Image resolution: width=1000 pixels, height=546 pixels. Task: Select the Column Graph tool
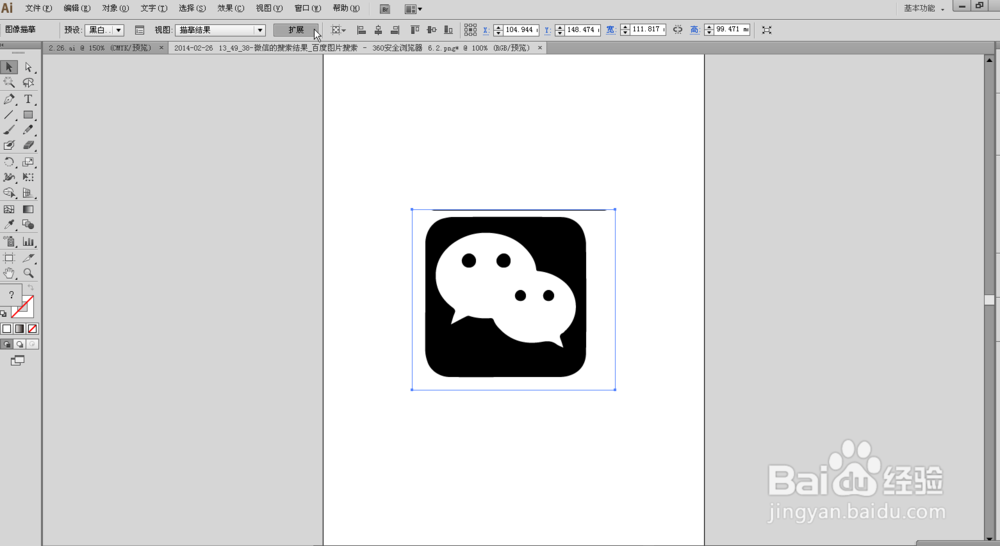28,242
